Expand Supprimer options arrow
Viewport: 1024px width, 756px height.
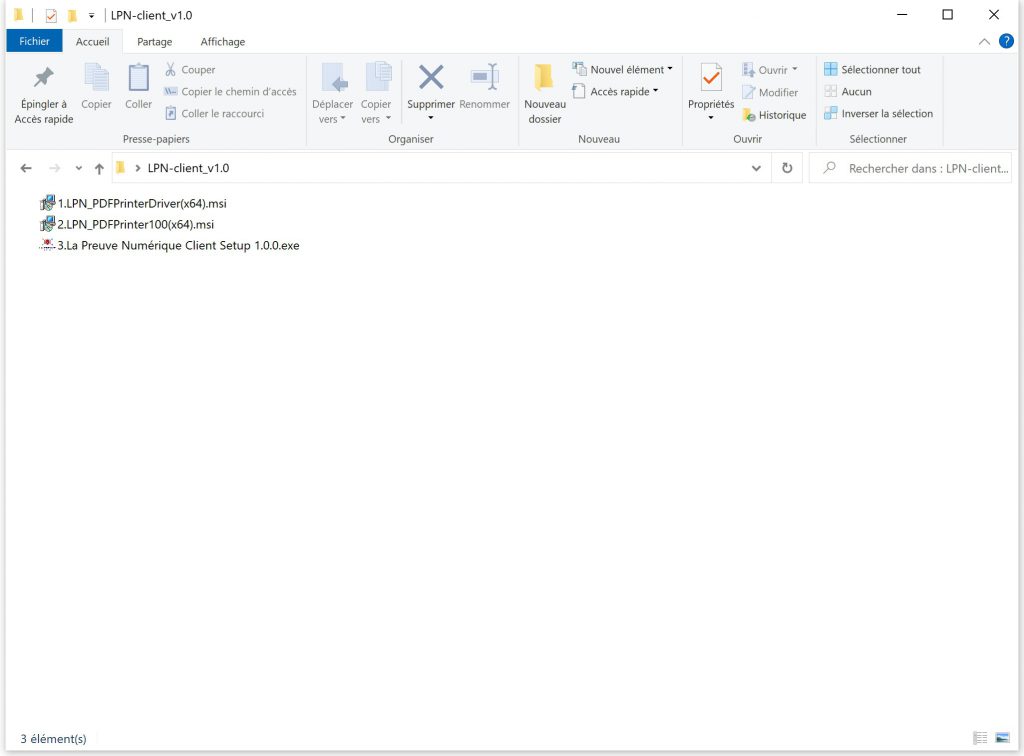431,118
